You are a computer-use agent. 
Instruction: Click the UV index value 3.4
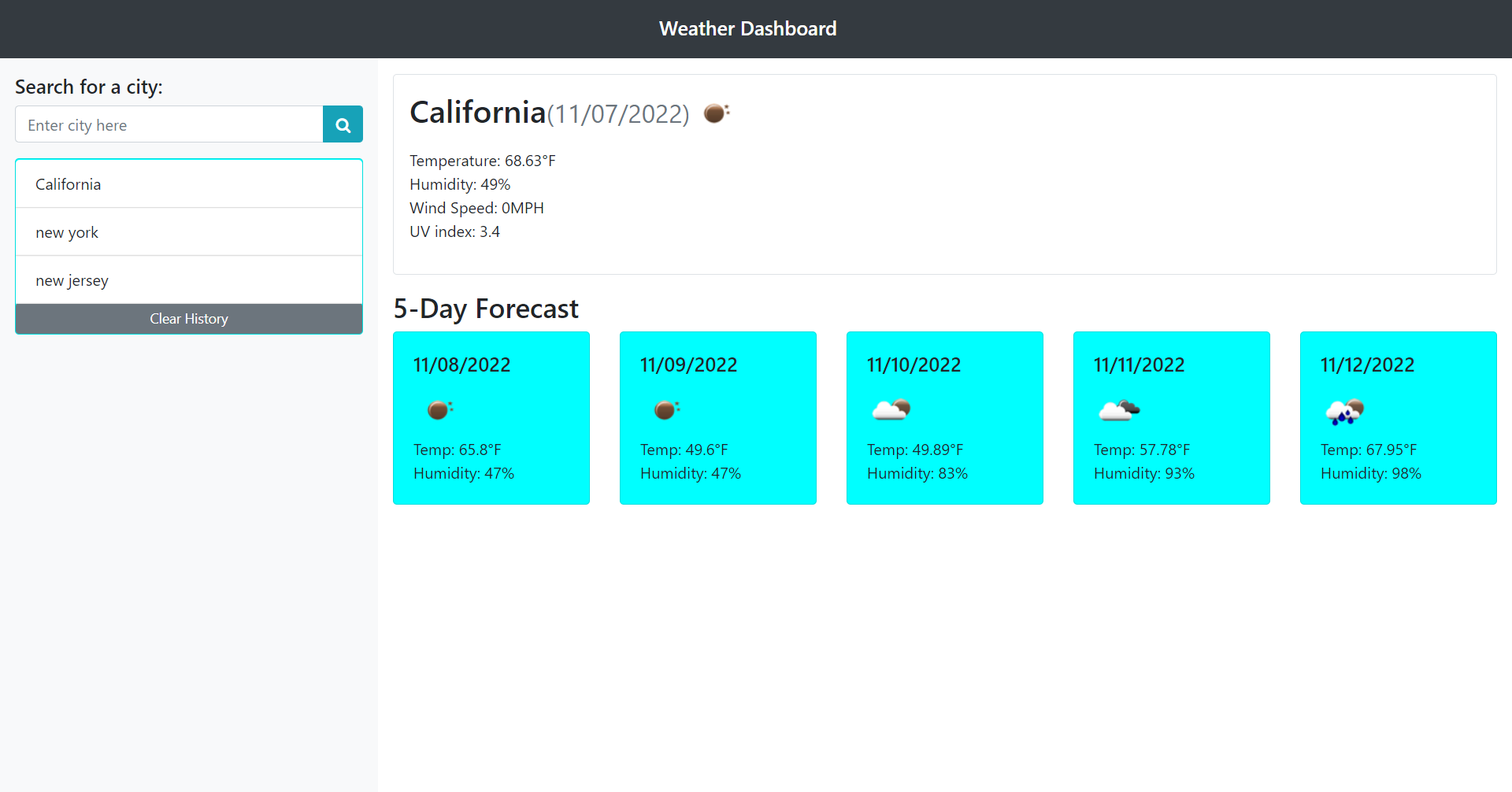click(491, 231)
